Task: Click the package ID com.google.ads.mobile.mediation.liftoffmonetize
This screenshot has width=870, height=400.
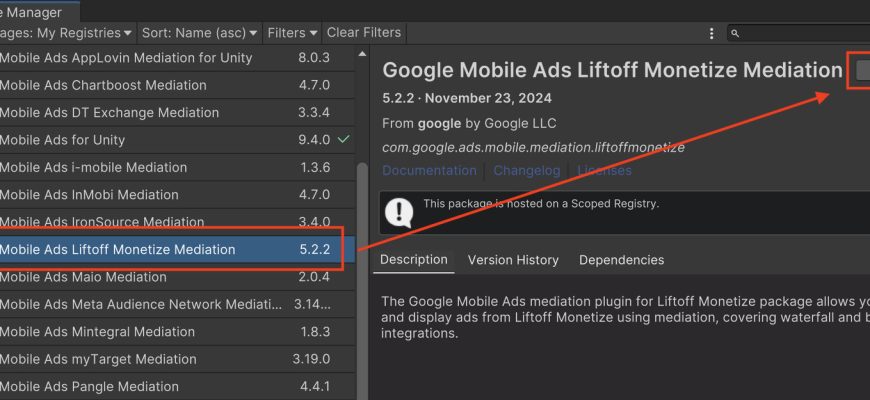Action: click(533, 148)
